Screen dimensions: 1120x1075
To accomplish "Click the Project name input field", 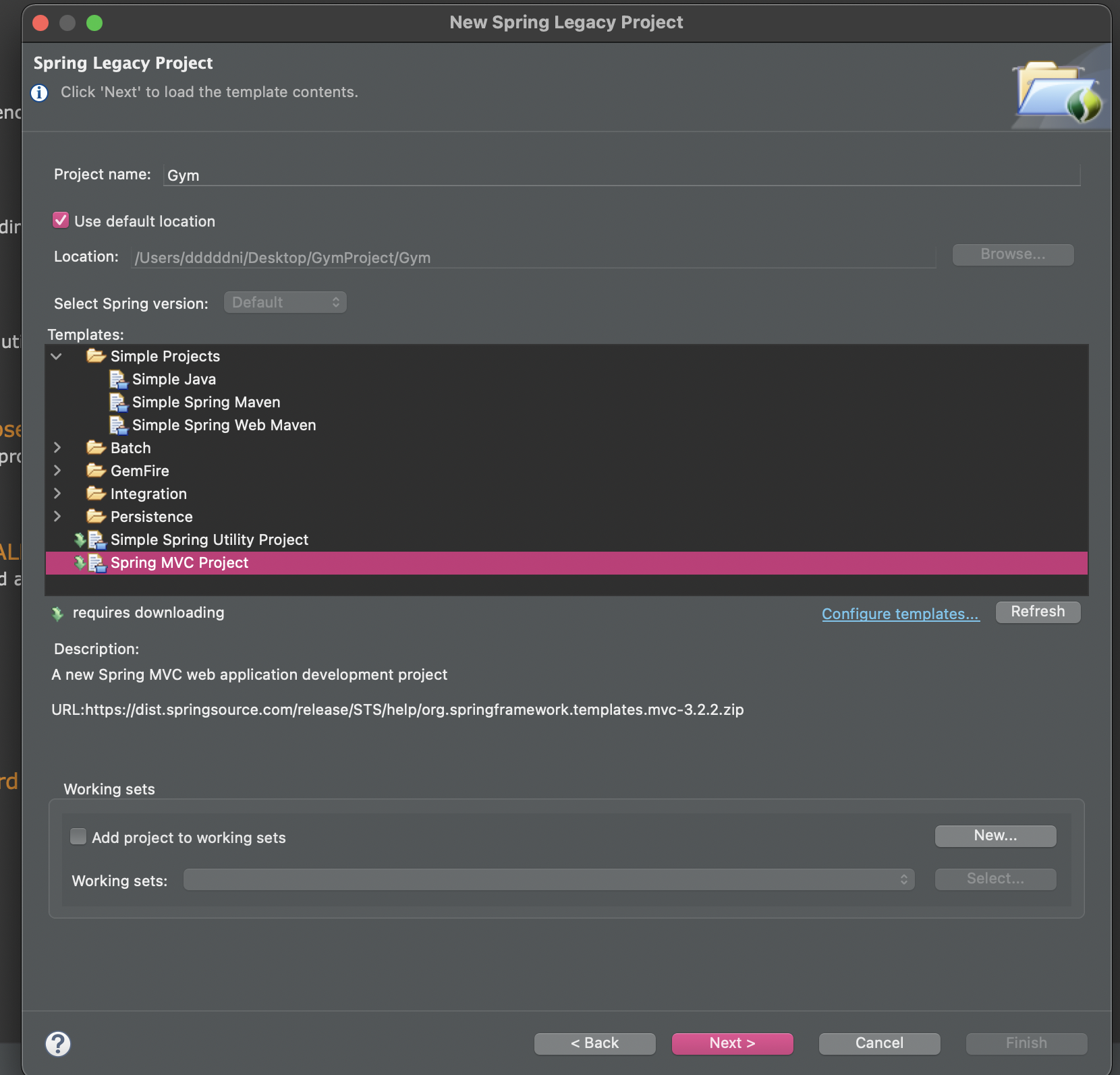I will point(622,175).
